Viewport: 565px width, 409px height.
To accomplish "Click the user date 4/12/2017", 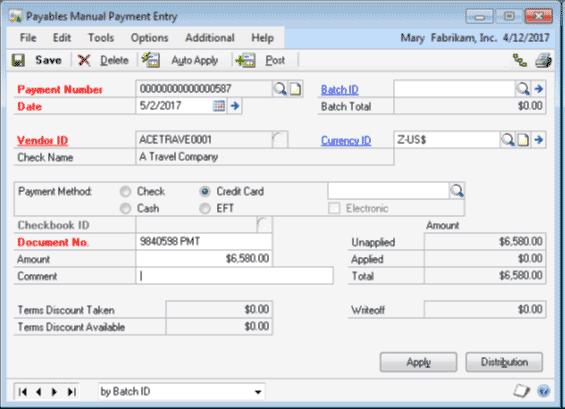I will (526, 38).
